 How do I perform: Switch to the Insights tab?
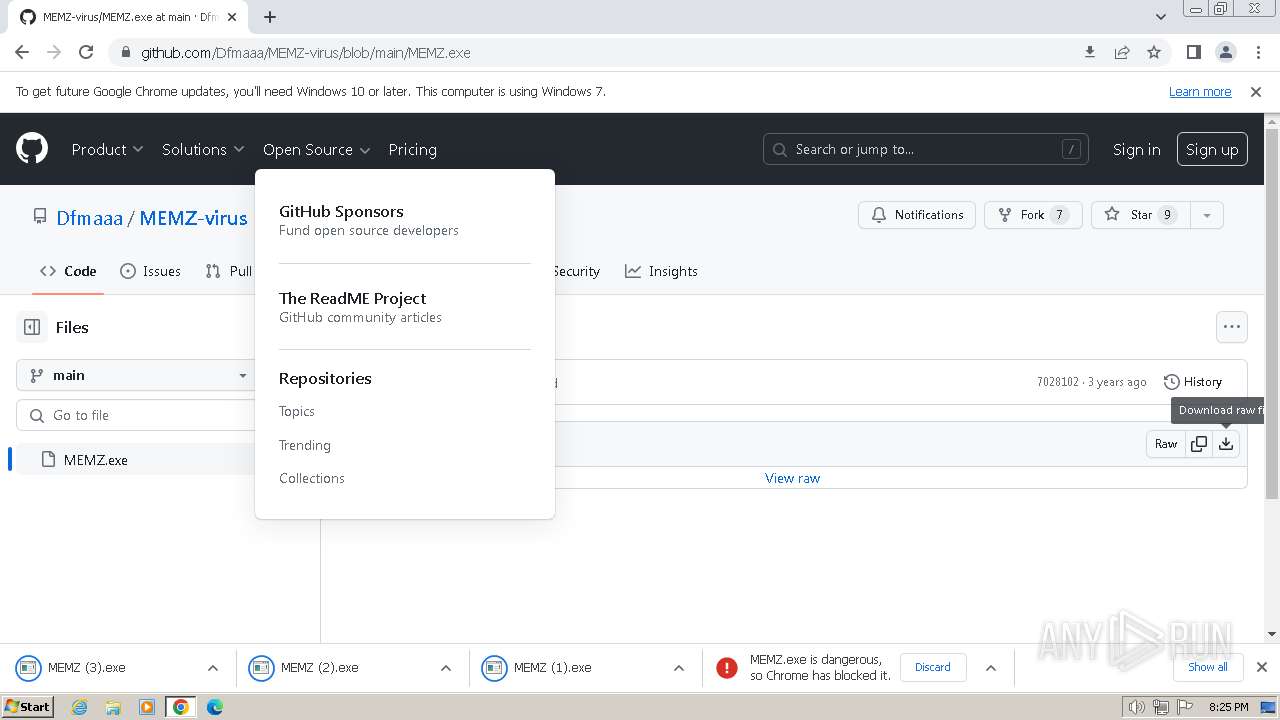point(661,271)
